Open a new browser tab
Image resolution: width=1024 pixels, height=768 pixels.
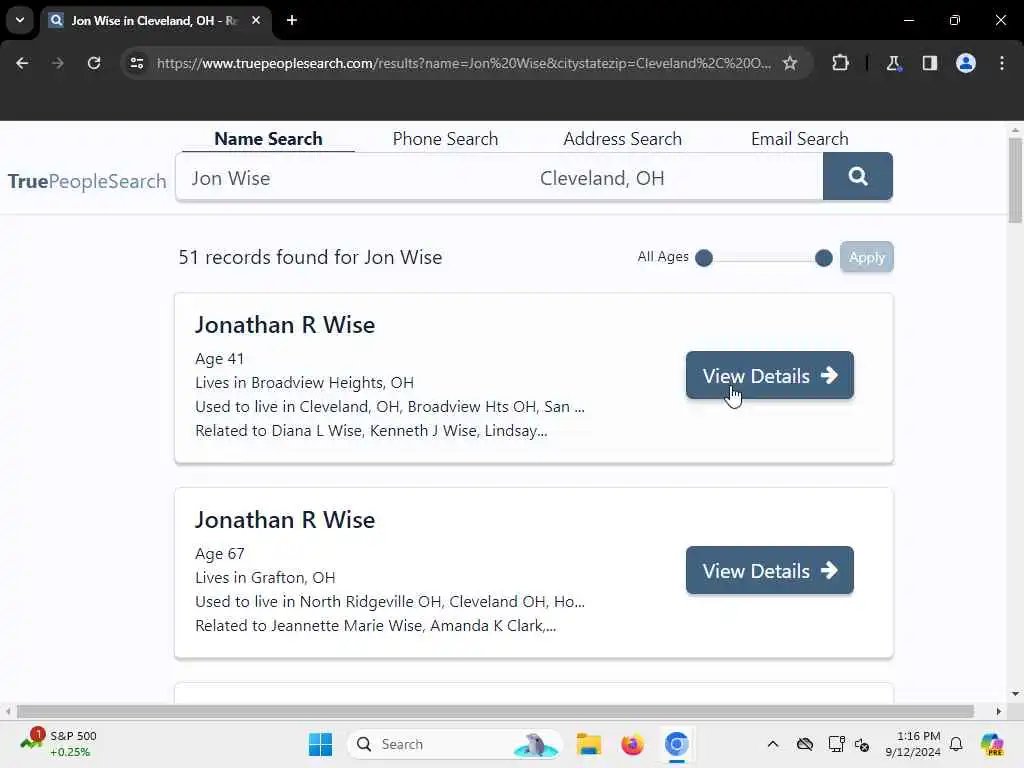292,20
